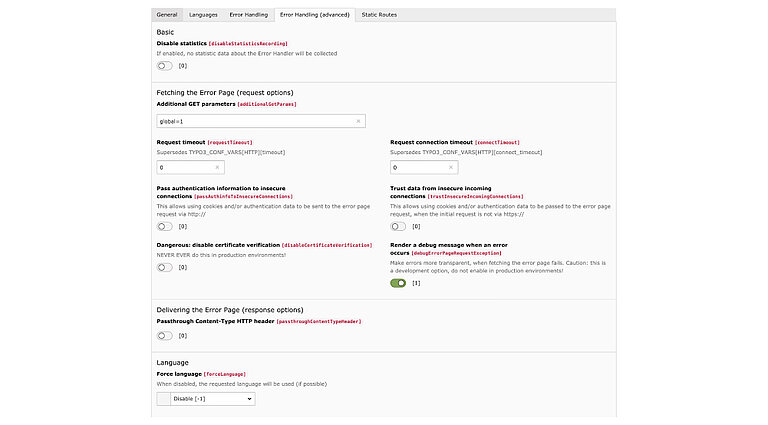Screen dimensions: 768x425
Task: Go to the Error Handling tab
Action: point(251,15)
